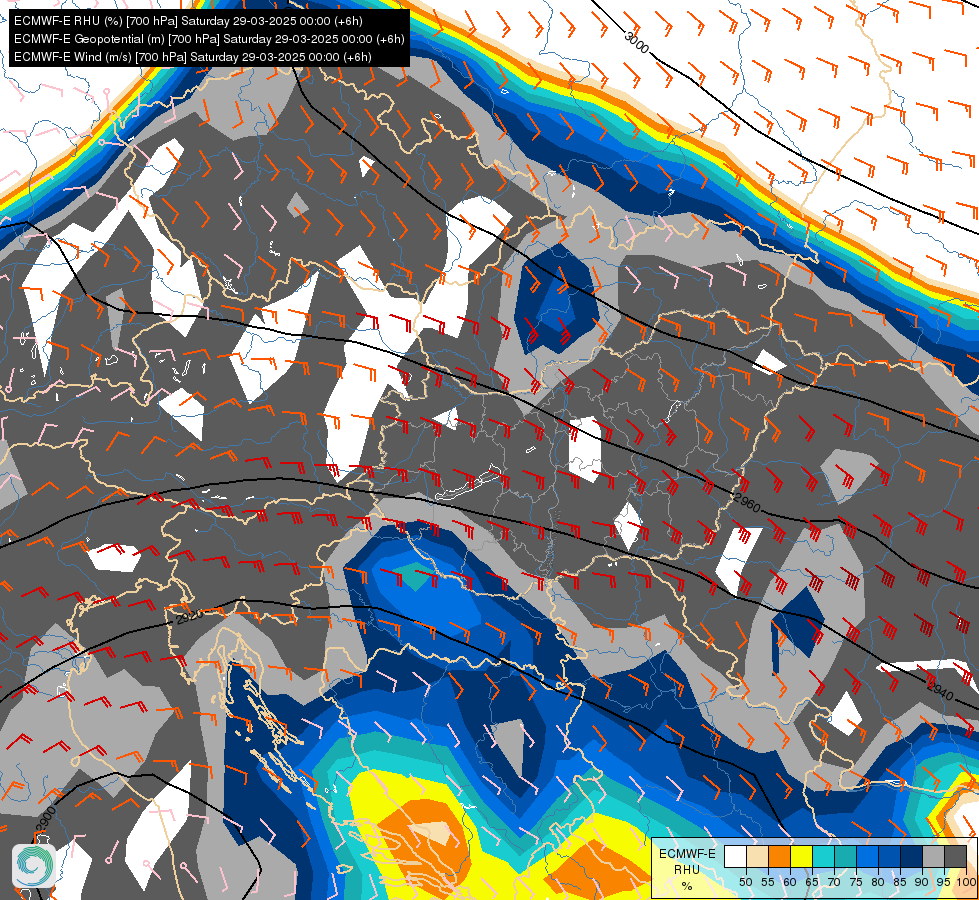Click the 3000 contour label
Viewport: 979px width, 900px height.
pyautogui.click(x=636, y=42)
